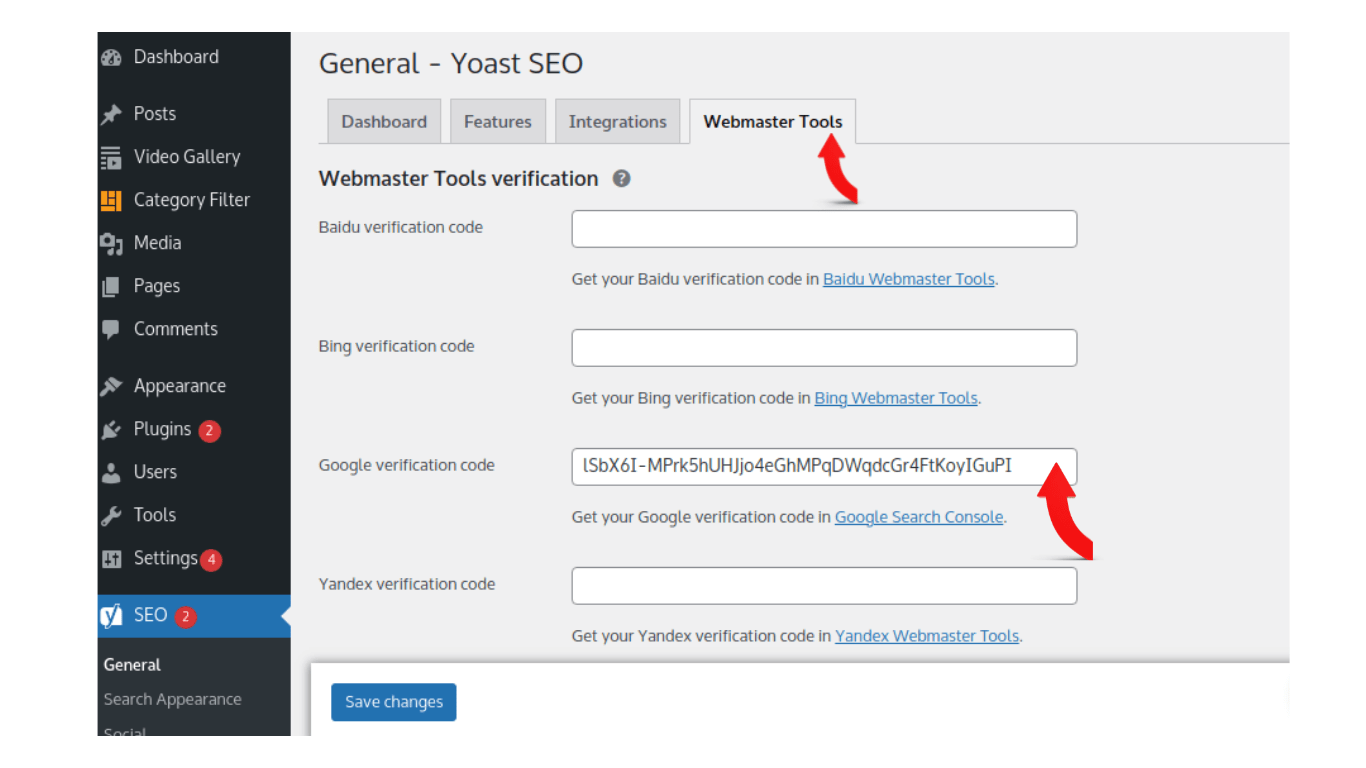Screen dimensions: 1366x768
Task: Click the Users person icon
Action: tap(111, 473)
